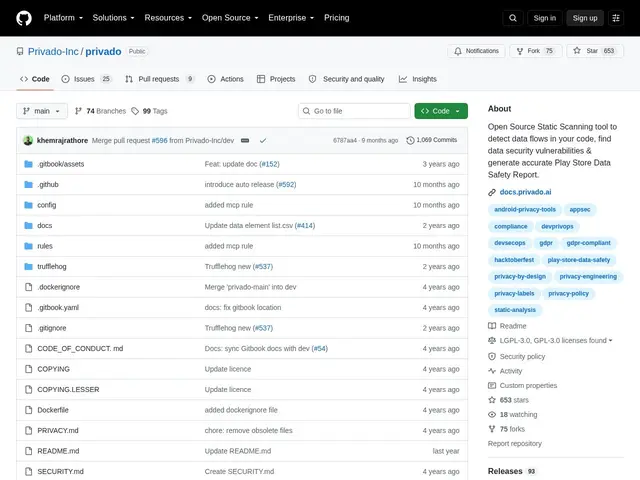This screenshot has height=480, width=640.
Task: Open the config folder
Action: click(x=47, y=205)
